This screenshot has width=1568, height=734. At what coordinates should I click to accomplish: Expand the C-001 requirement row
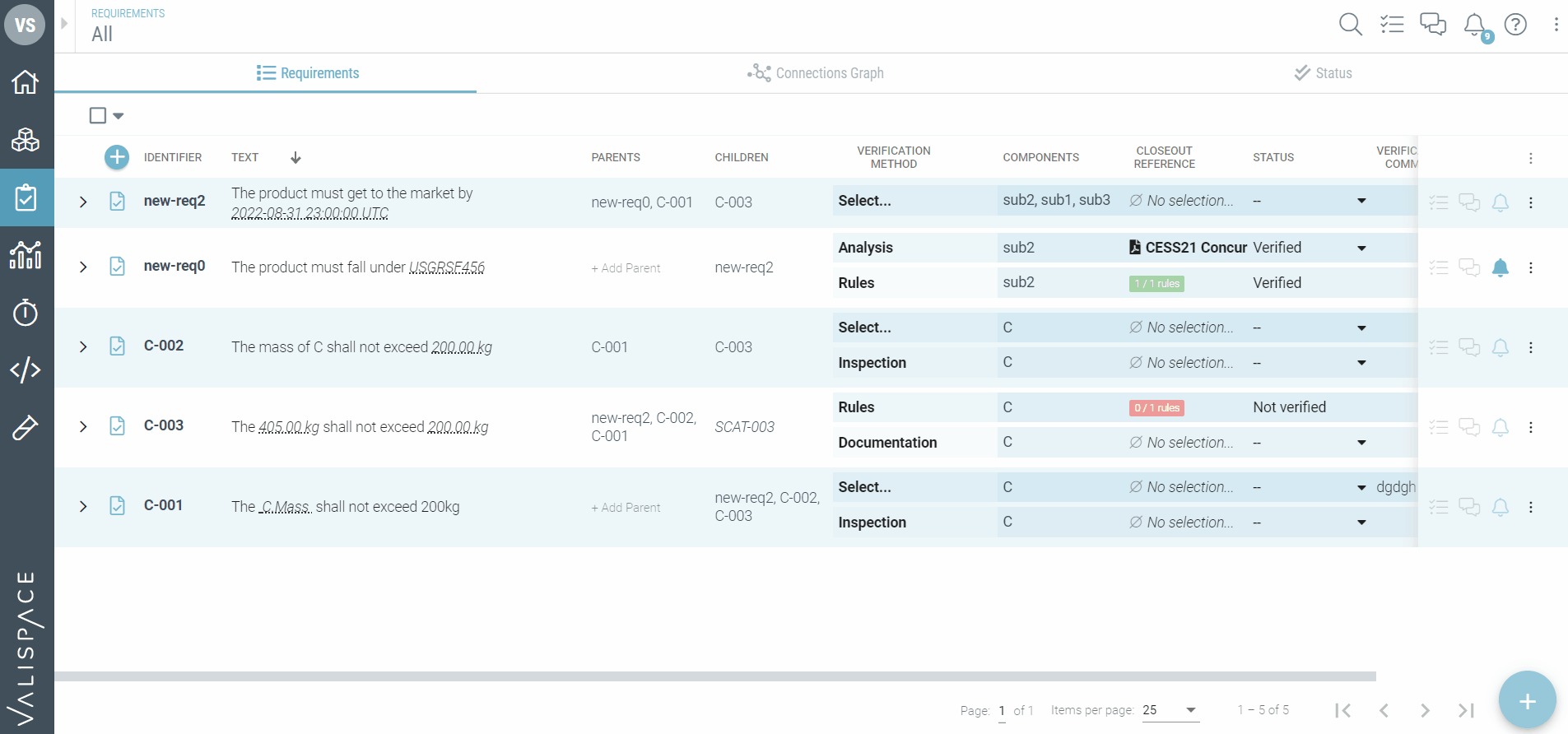pos(83,506)
